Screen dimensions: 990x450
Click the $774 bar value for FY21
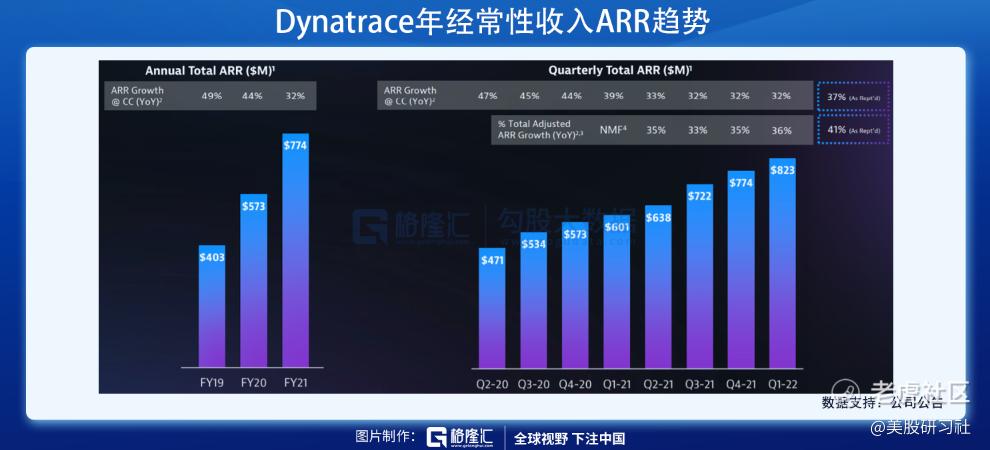pos(295,145)
